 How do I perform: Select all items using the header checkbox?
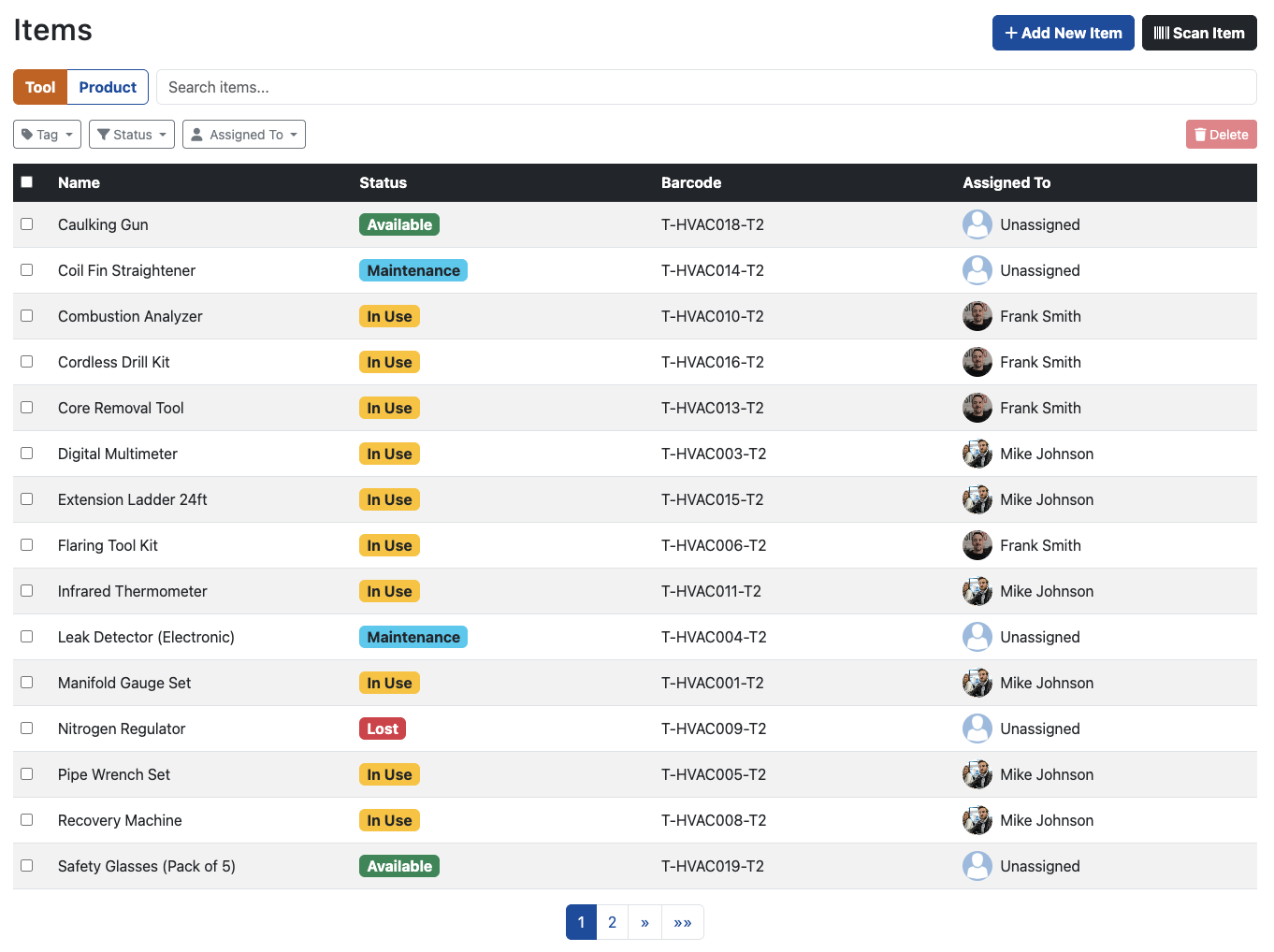pyautogui.click(x=26, y=181)
